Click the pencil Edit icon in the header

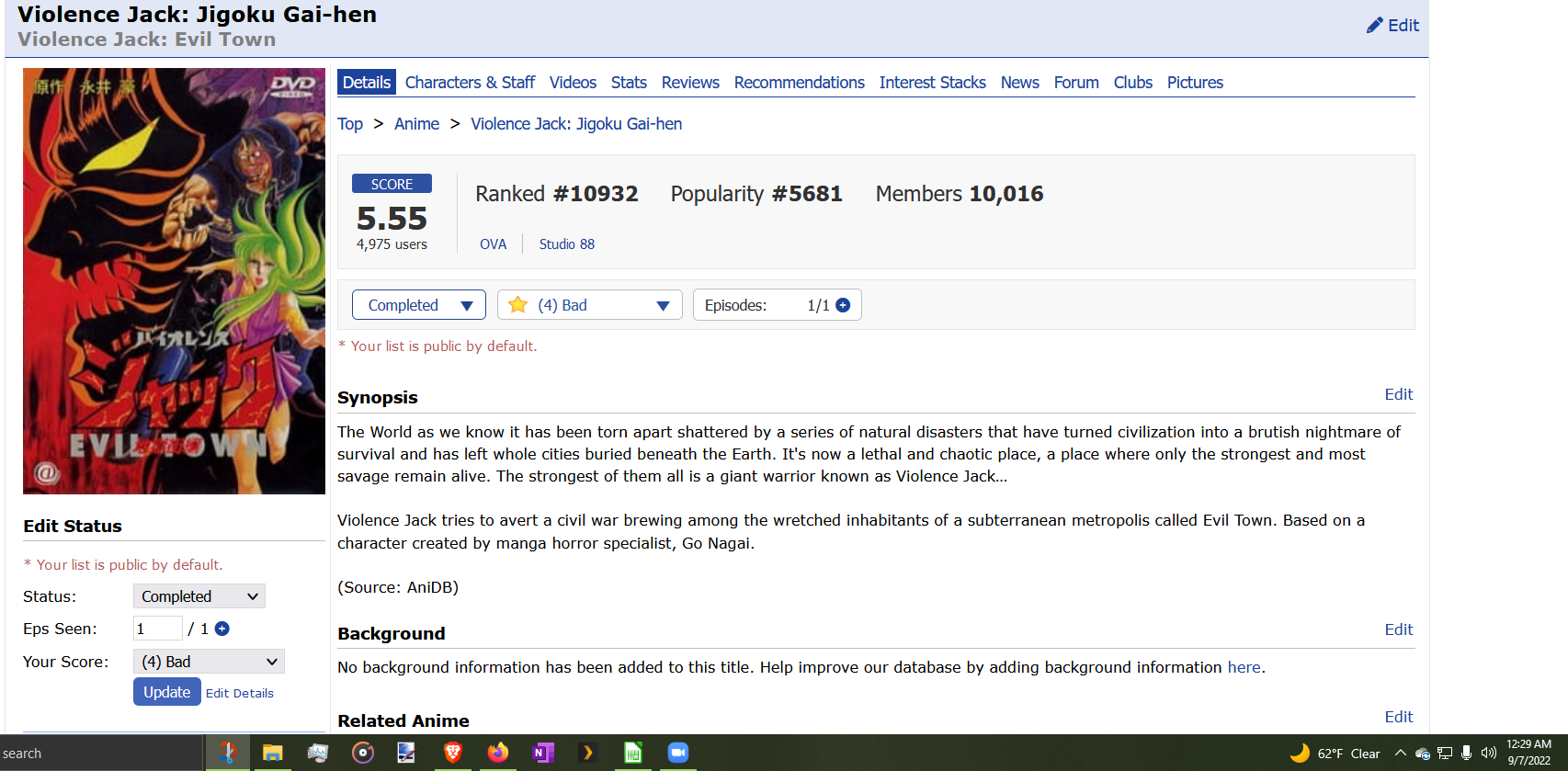pos(1374,26)
